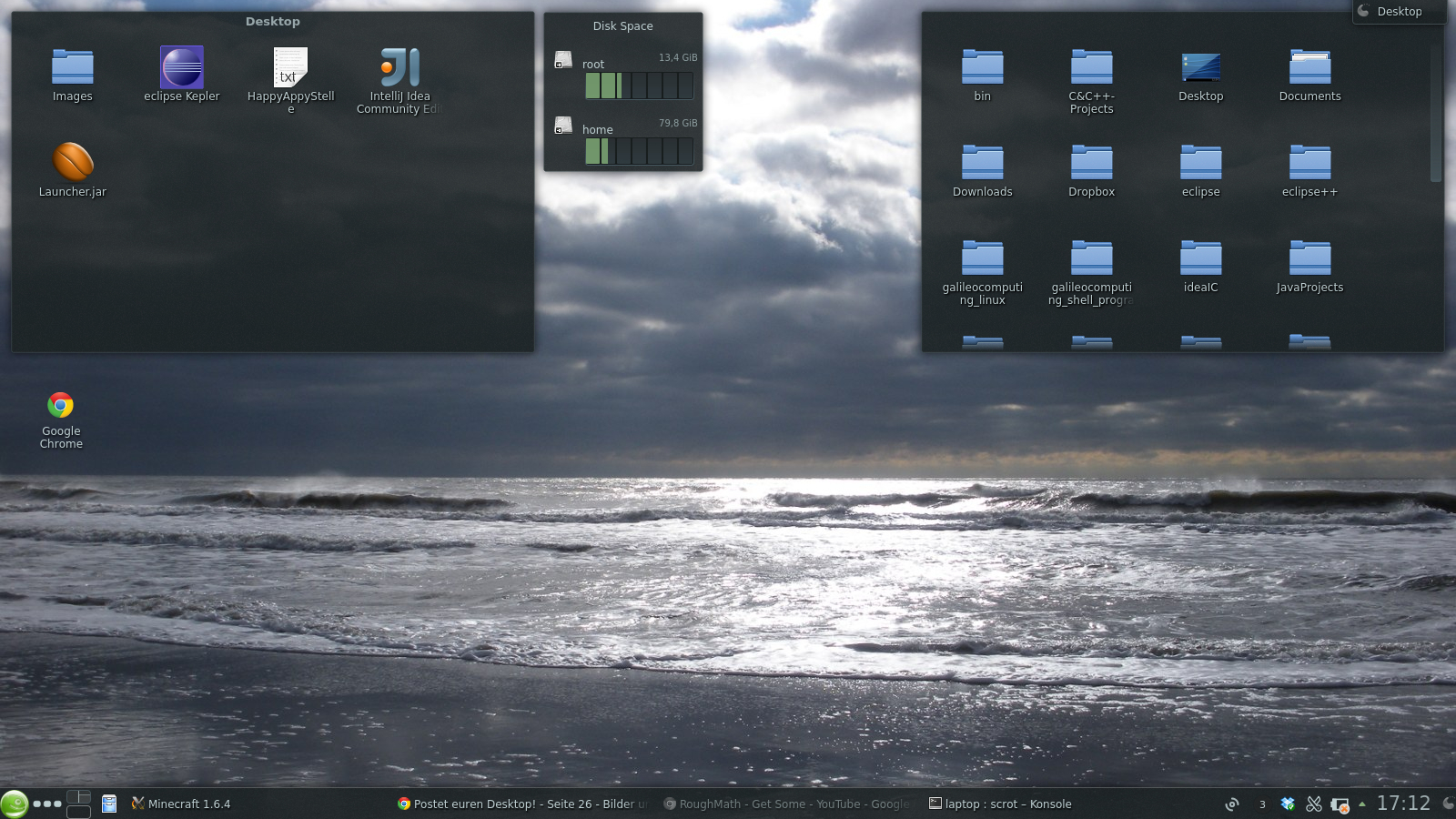Click the folder view vertical scrollbar
Viewport: 1456px width, 819px height.
[x=1436, y=114]
